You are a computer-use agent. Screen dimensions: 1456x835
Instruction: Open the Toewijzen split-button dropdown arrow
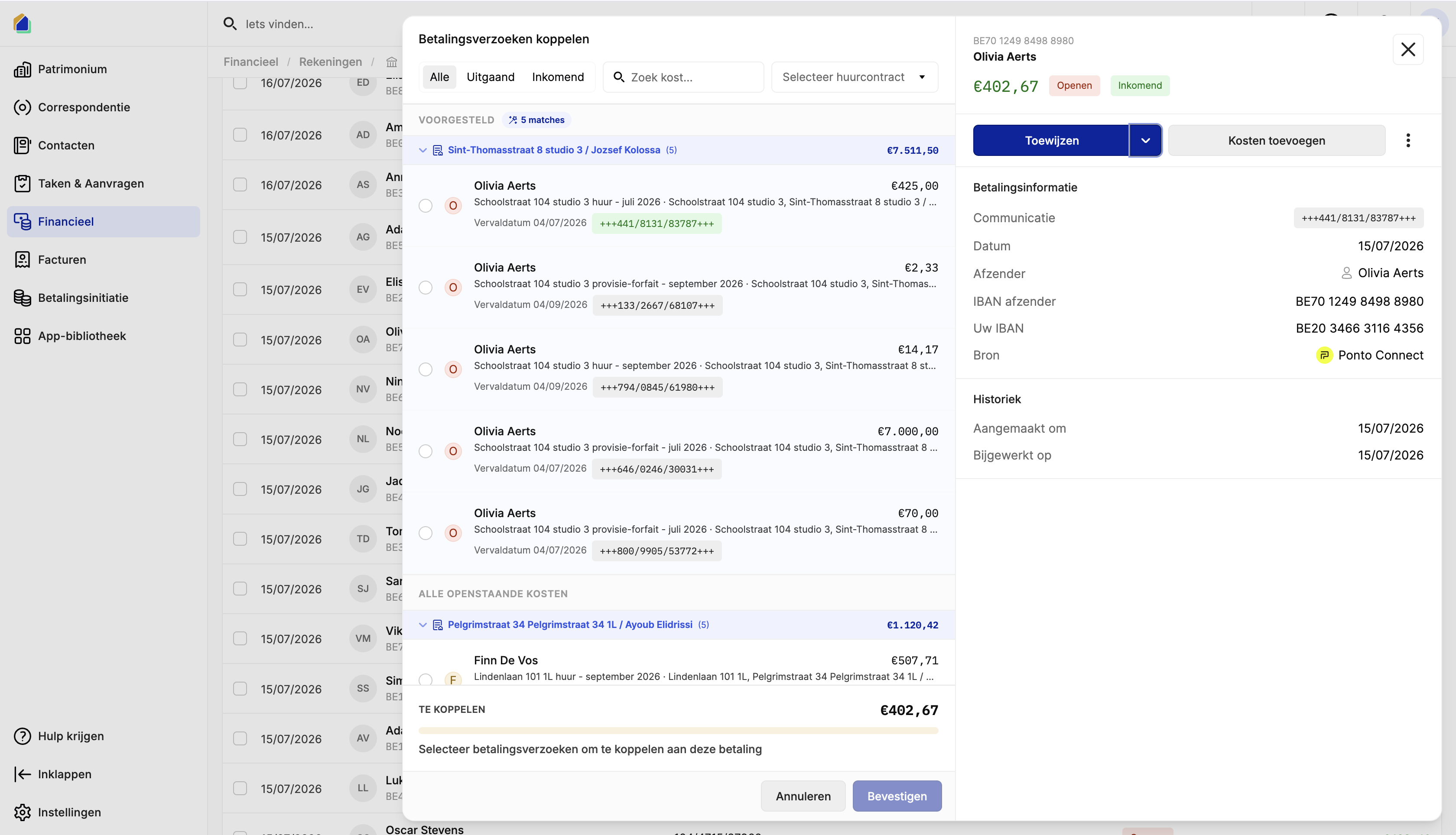click(1145, 140)
